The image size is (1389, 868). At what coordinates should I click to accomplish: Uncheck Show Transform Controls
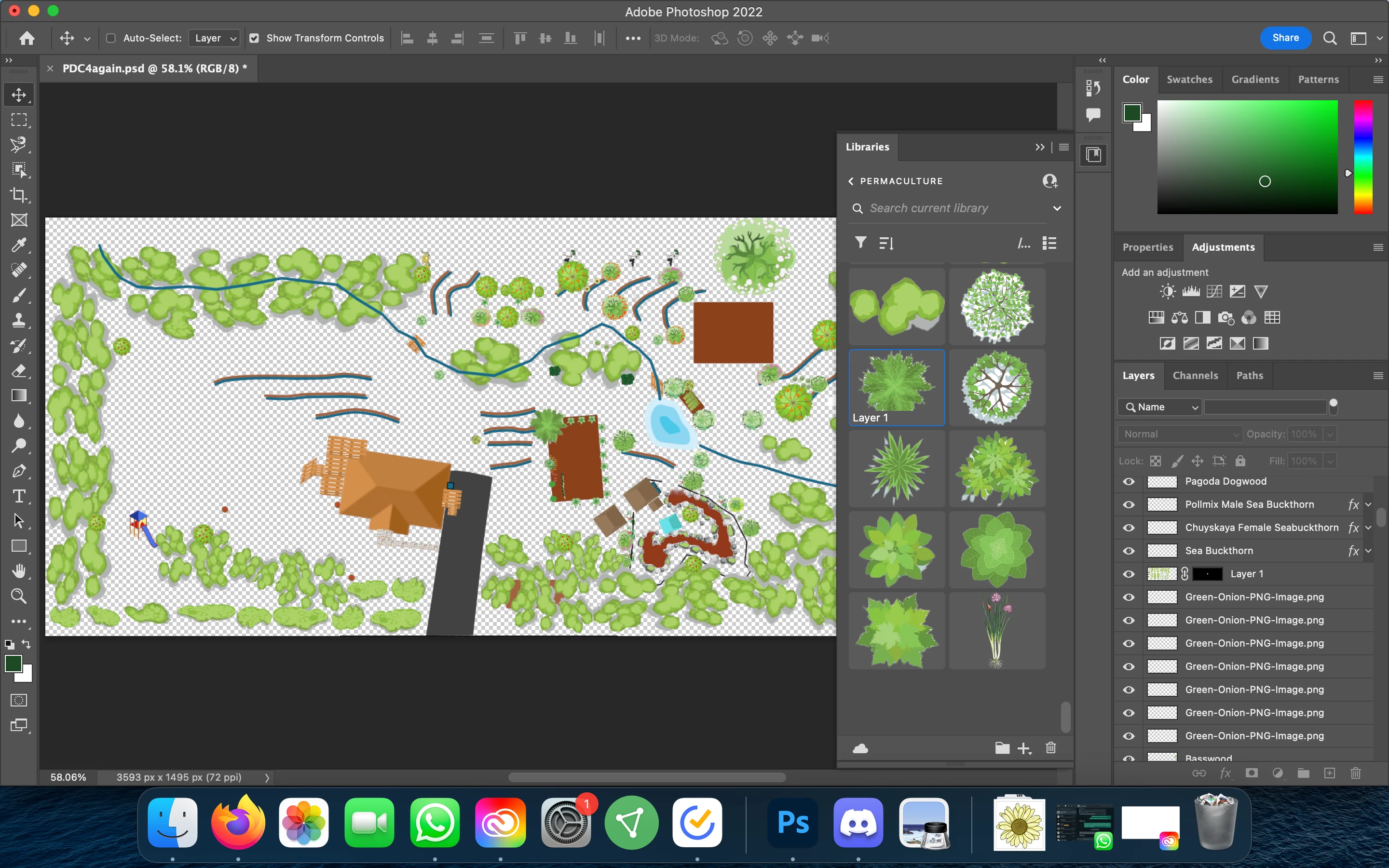click(x=254, y=38)
